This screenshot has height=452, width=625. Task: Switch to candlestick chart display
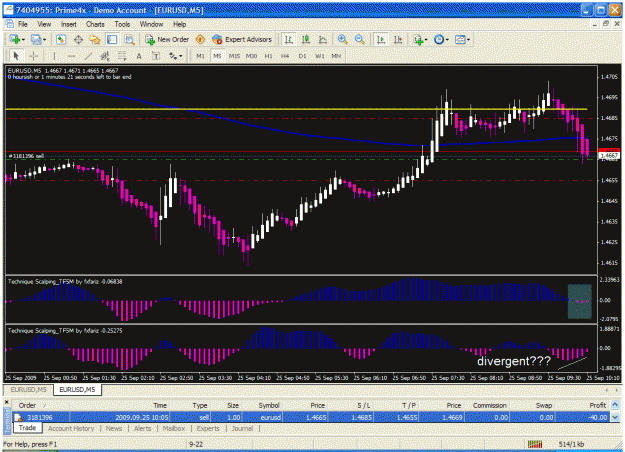pos(306,39)
